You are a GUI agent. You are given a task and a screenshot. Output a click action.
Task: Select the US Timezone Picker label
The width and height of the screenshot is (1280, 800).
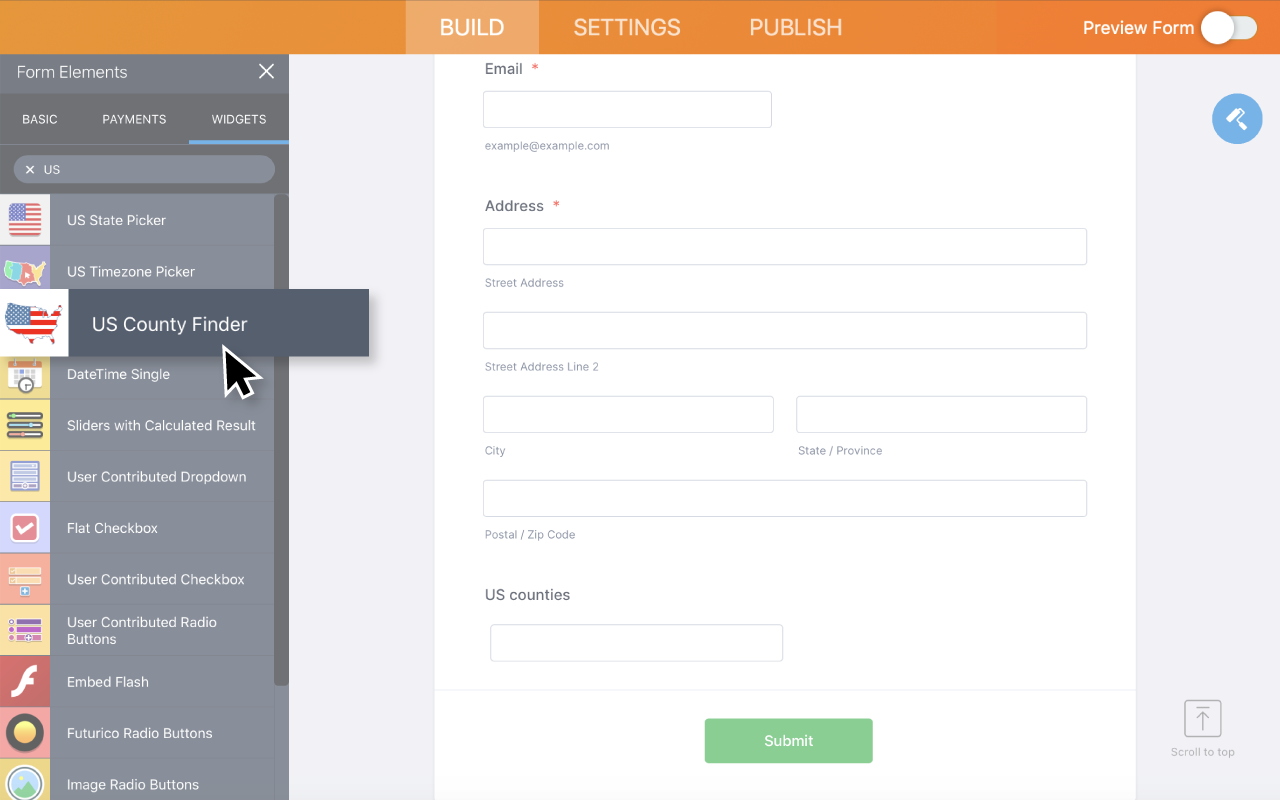point(131,271)
